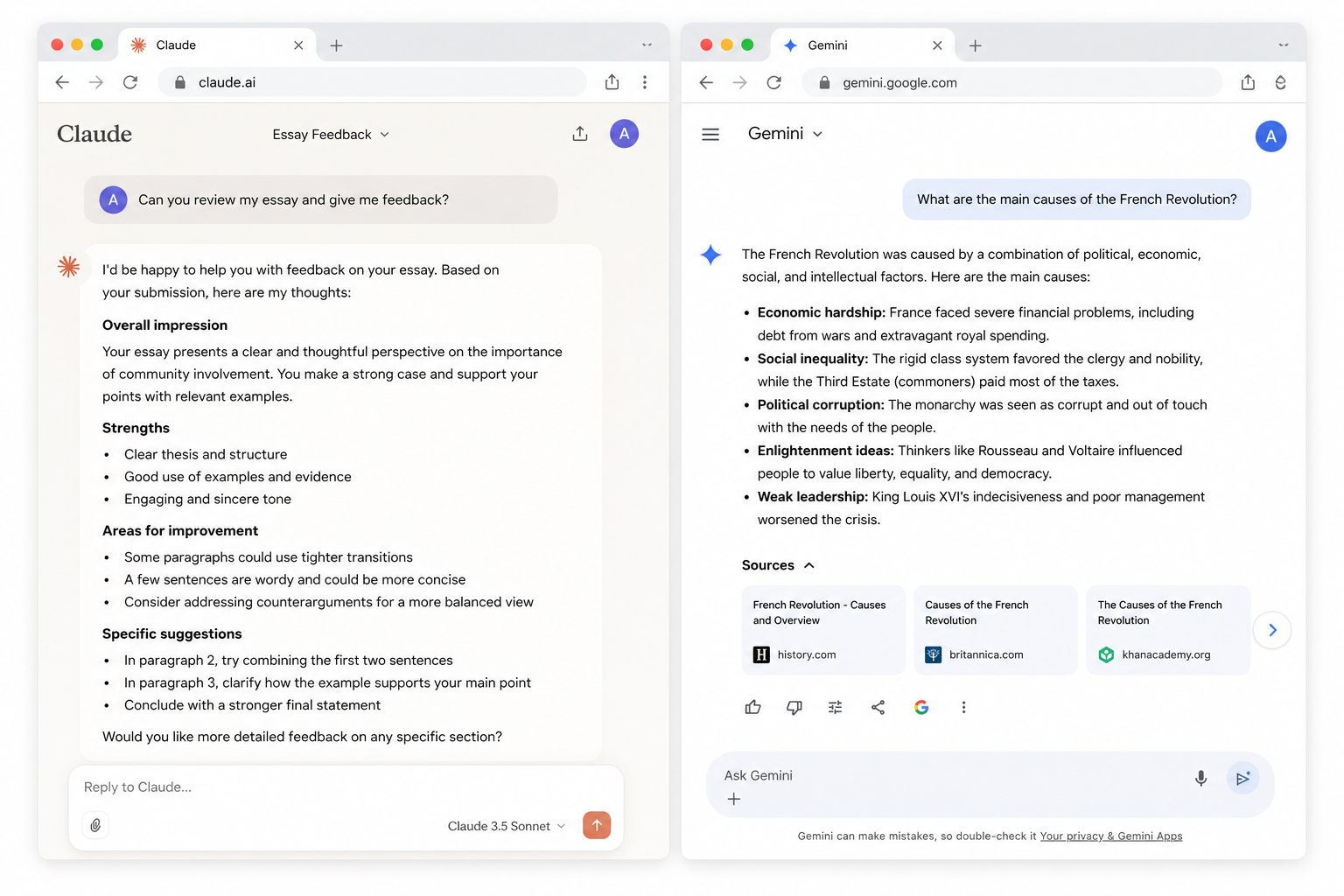Image resolution: width=1344 pixels, height=896 pixels.
Task: Click the Gemini tab strip dropdown arrow
Action: coord(1284,45)
